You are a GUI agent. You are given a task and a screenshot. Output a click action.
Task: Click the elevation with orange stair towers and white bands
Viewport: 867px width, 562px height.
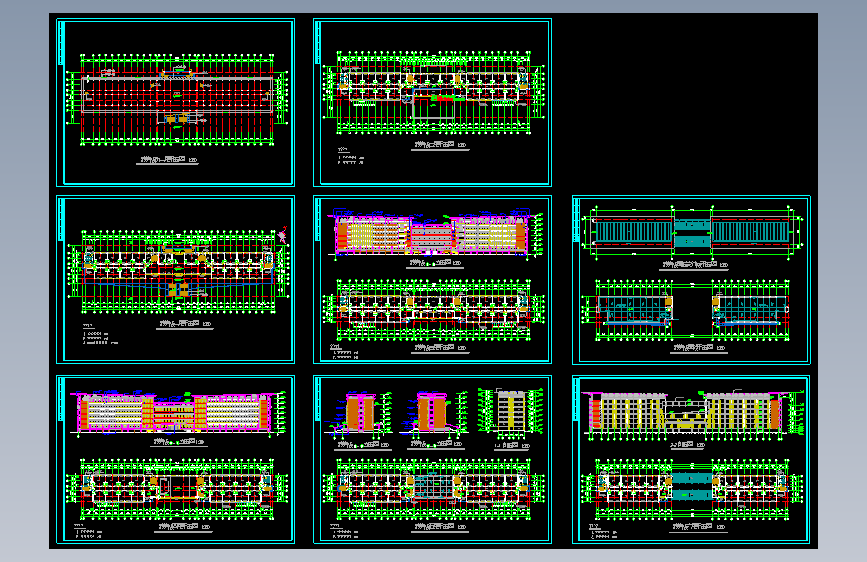pyautogui.click(x=175, y=413)
